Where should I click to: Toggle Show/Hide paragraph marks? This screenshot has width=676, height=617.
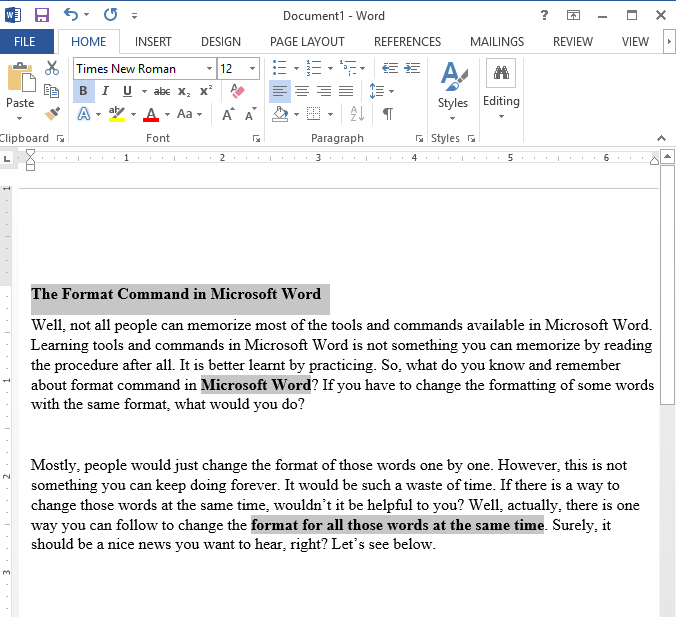388,114
